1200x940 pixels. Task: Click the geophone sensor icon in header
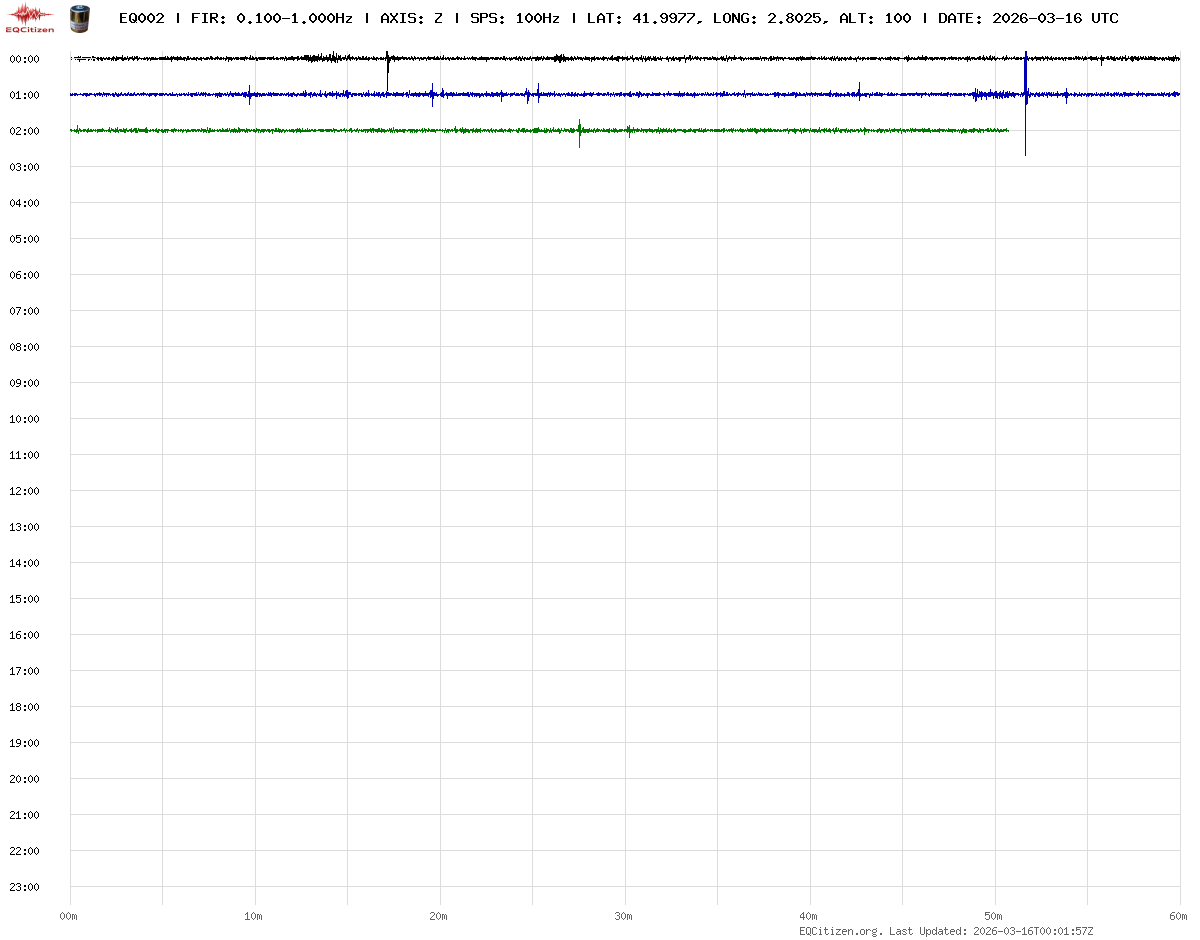(78, 18)
